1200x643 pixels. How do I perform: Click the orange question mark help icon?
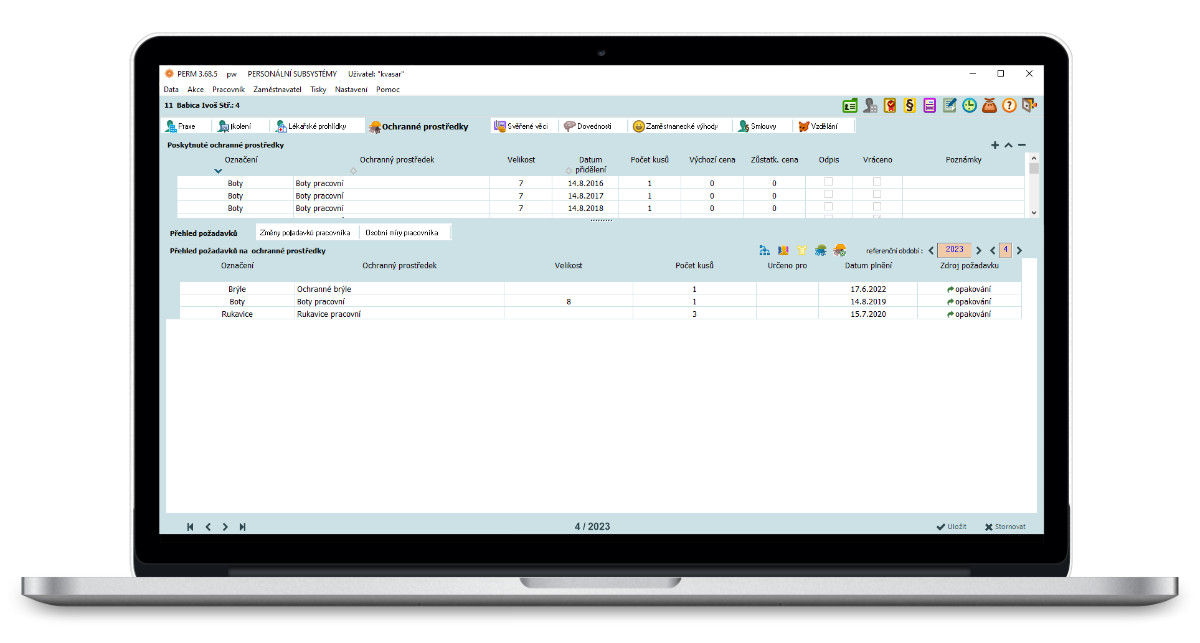pos(1009,105)
